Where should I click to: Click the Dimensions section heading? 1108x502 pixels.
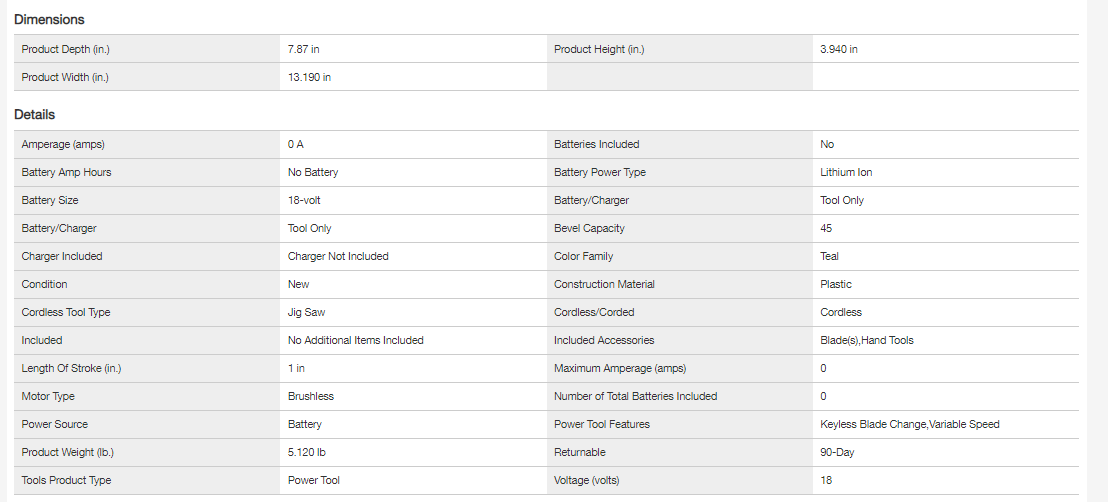pos(49,19)
